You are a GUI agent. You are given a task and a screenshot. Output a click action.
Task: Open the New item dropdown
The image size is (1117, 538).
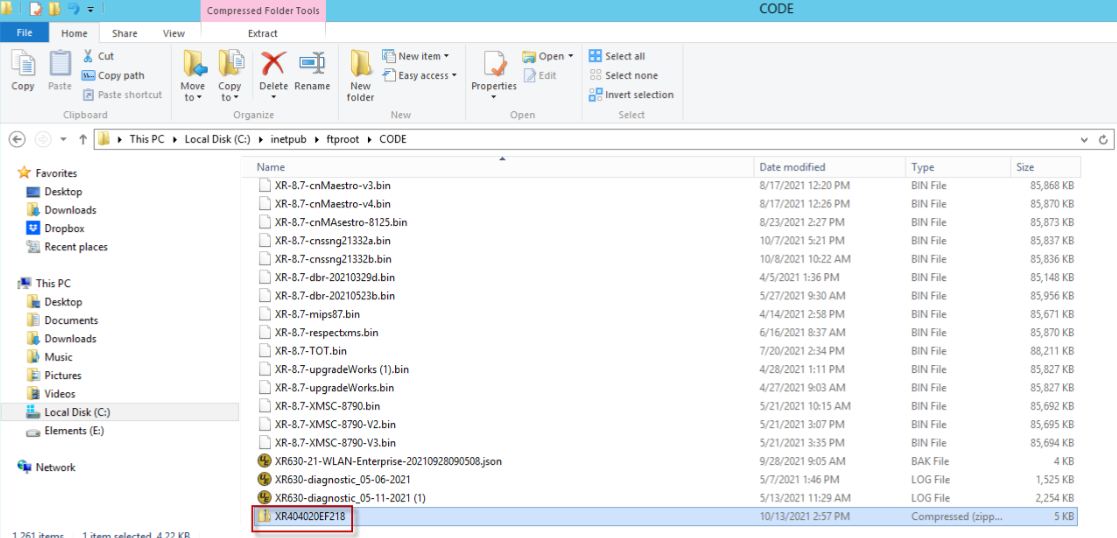[x=416, y=56]
